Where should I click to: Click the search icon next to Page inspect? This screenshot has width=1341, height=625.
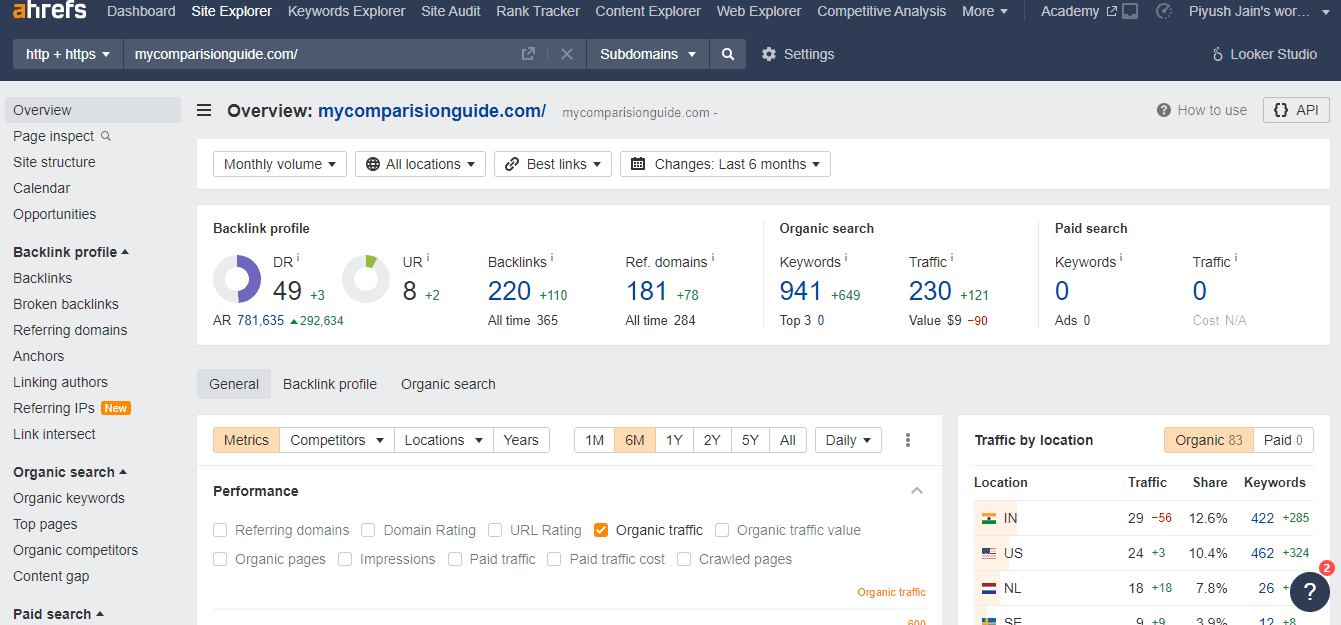[106, 136]
